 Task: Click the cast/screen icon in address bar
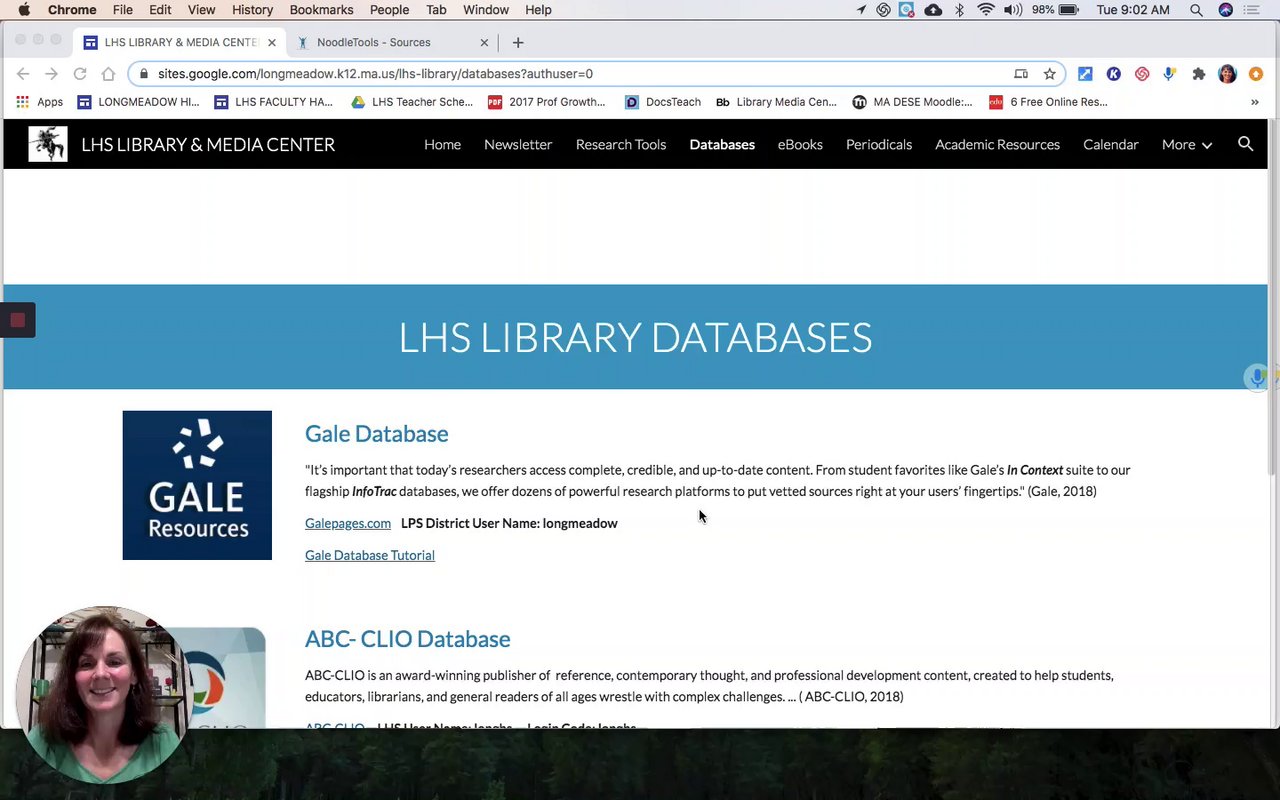click(1021, 74)
